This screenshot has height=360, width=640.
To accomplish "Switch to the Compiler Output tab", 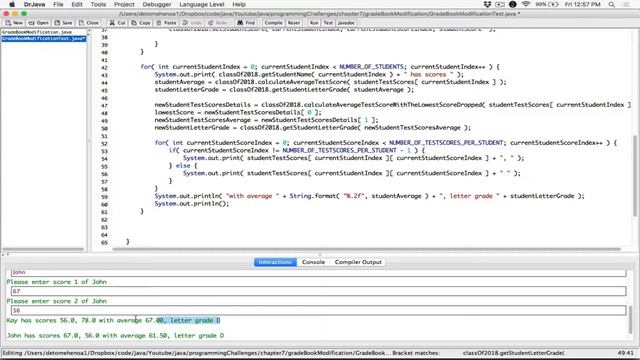I will click(358, 262).
